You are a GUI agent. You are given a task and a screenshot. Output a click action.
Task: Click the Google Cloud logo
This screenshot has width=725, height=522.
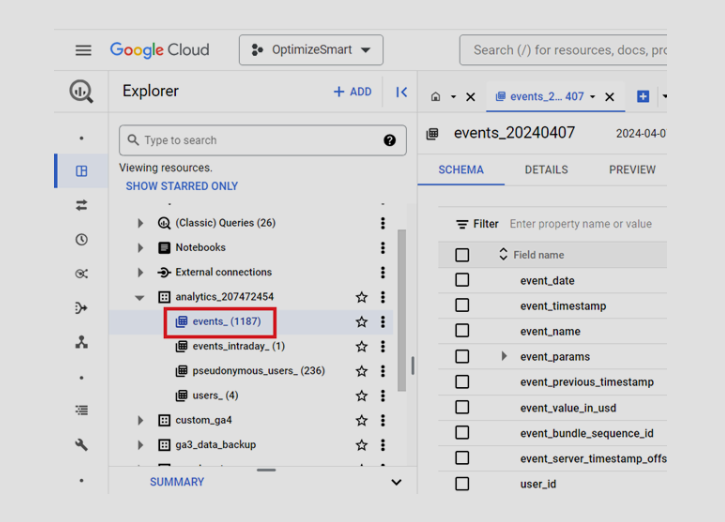(x=160, y=50)
